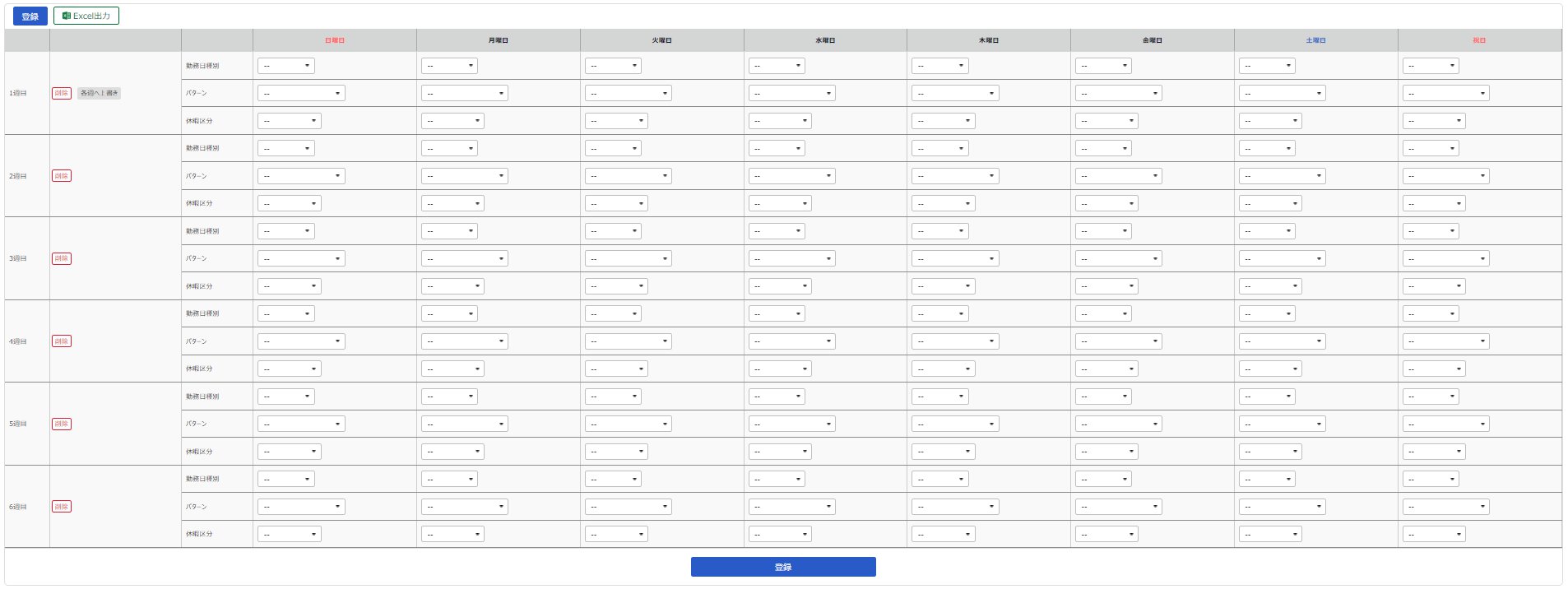Viewport: 1568px width, 589px height.
Task: Click the 祝日 column header
Action: point(1479,40)
